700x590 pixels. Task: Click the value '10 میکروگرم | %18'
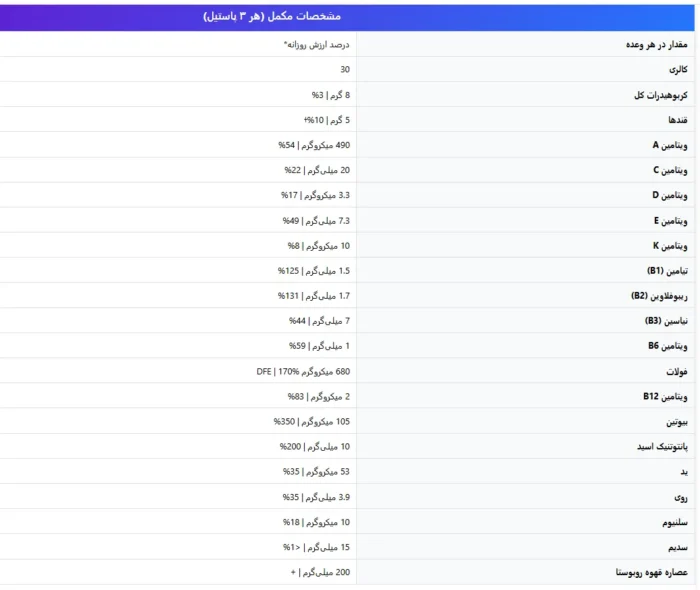316,522
